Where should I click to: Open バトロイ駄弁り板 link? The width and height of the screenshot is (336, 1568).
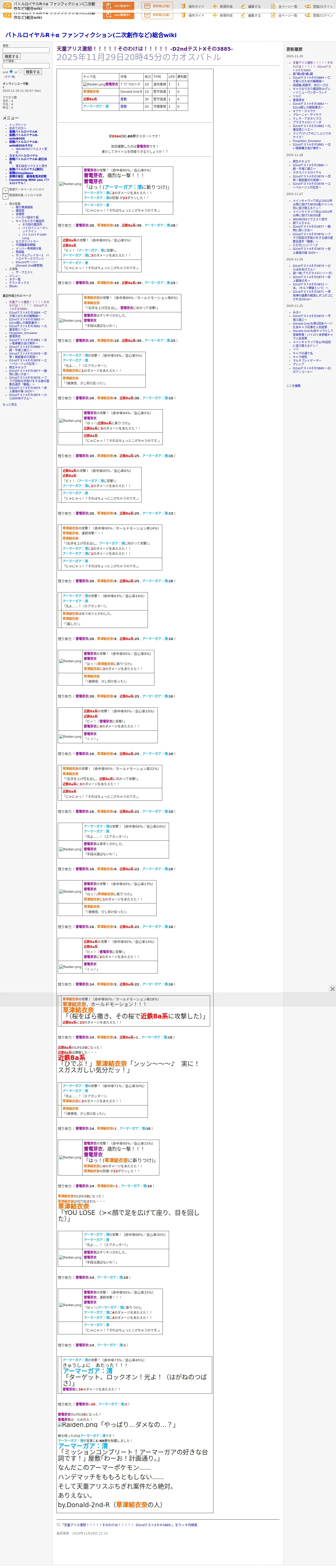[x=27, y=217]
